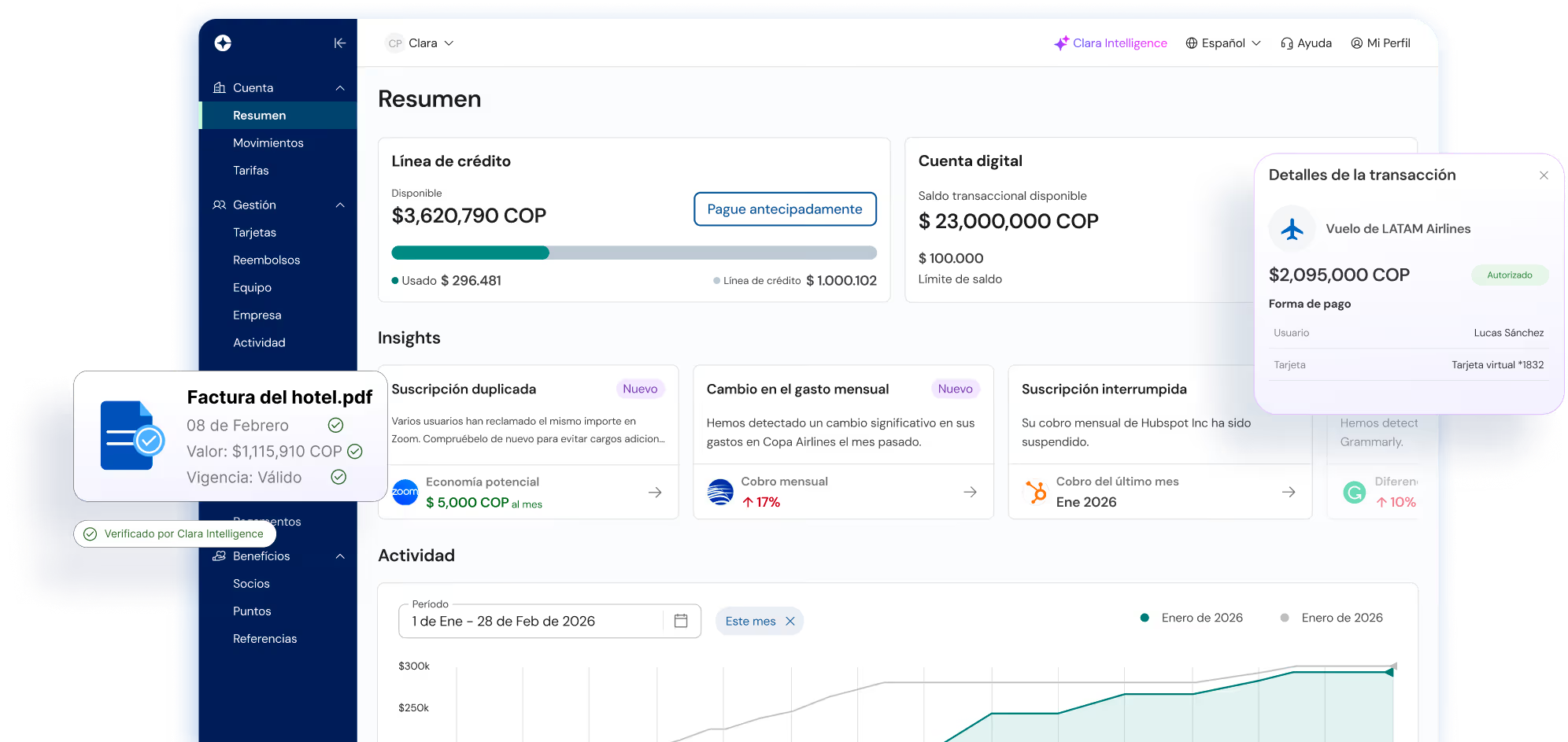Screen dimensions: 1568x742
Task: Select Resumen in the sidebar
Action: 279,115
